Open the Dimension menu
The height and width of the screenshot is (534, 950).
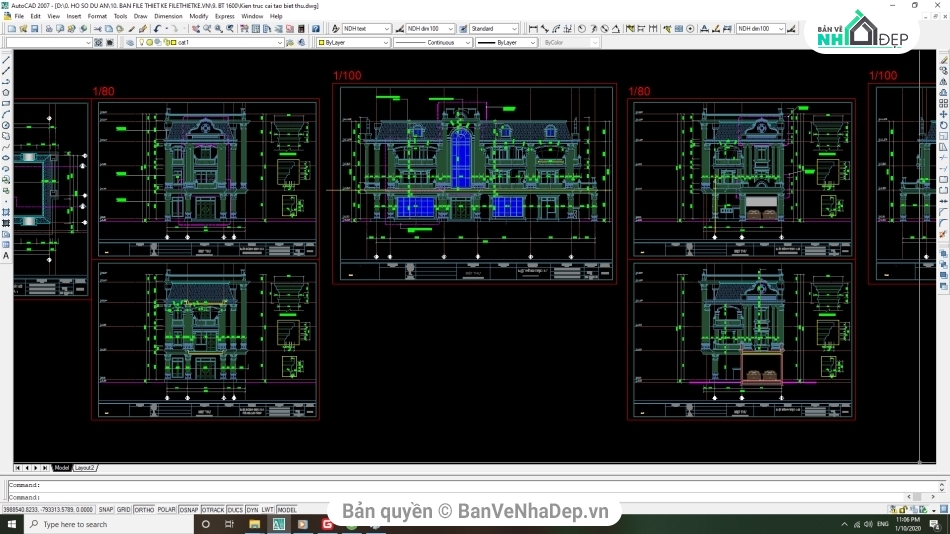point(168,16)
